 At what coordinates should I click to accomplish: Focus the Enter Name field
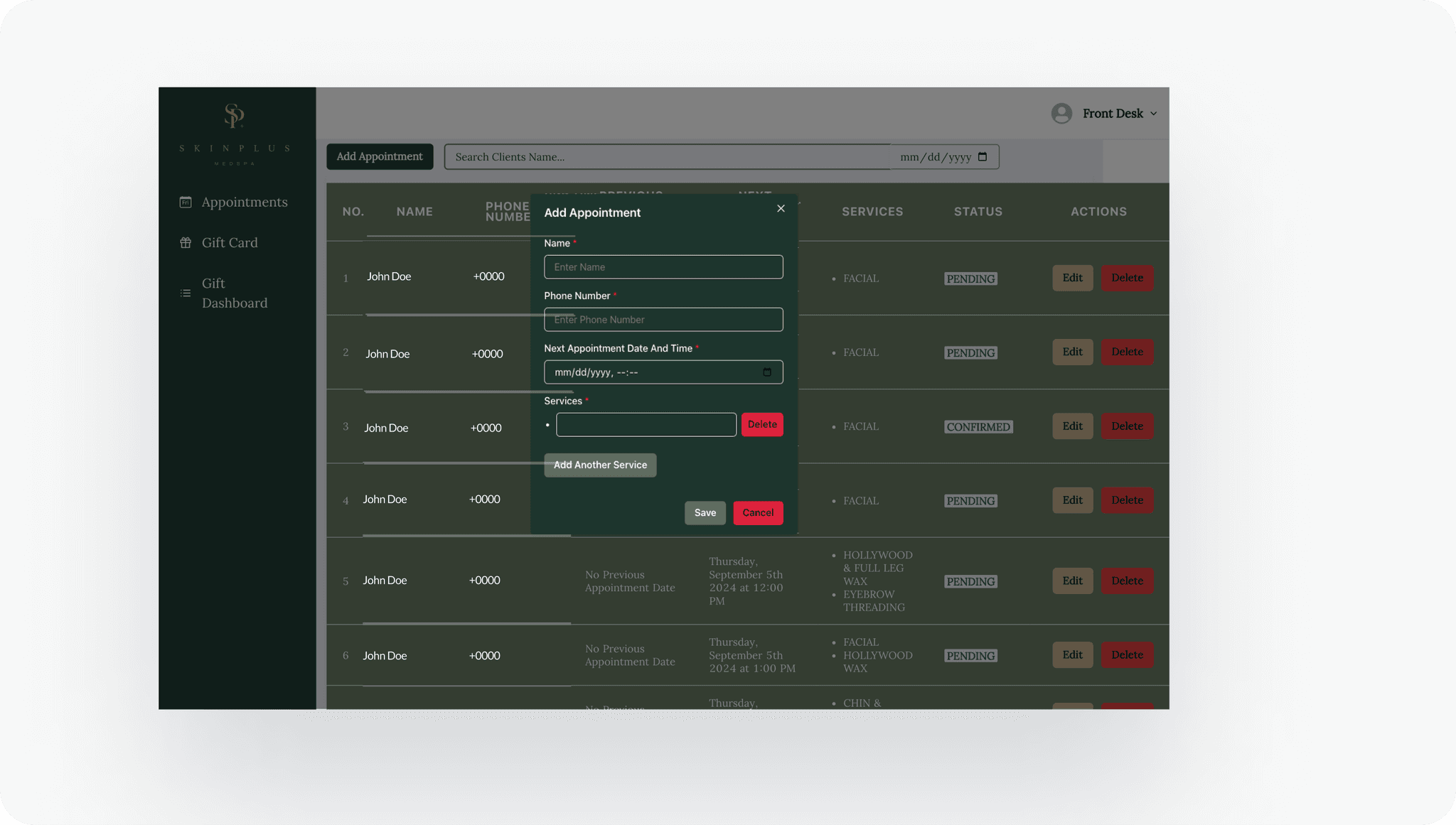[663, 267]
